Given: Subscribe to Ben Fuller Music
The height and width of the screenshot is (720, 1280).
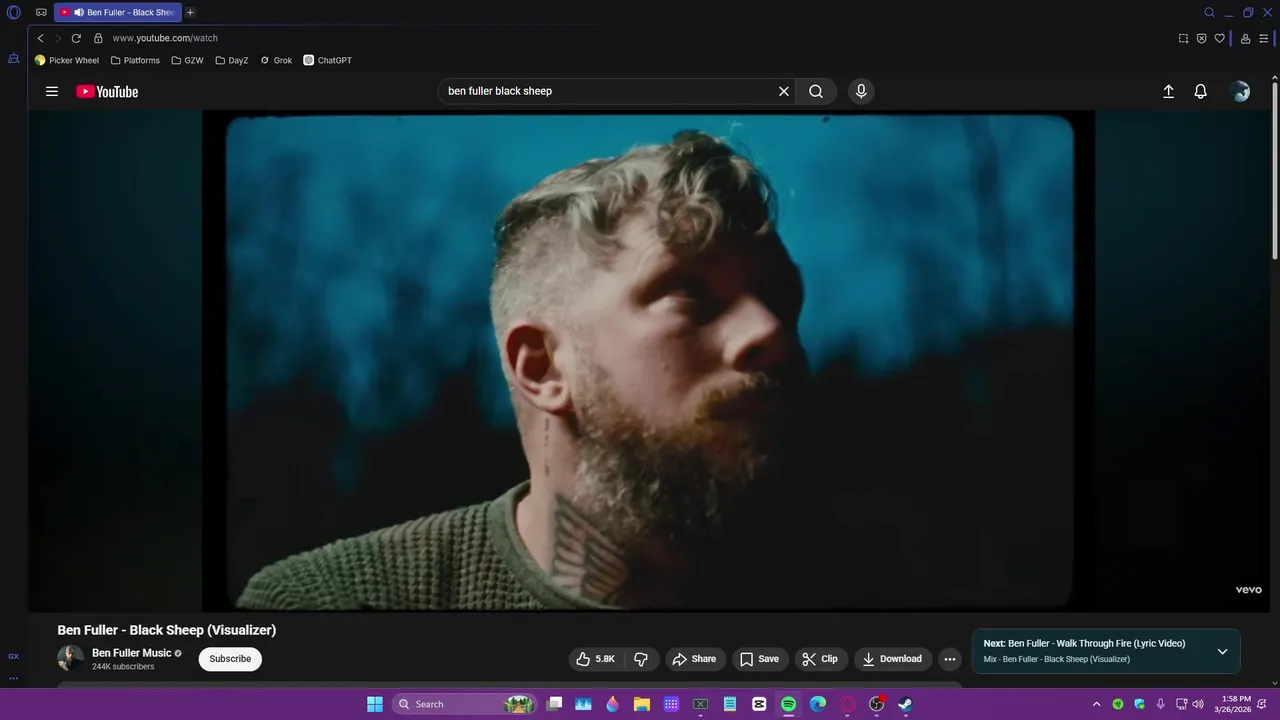Looking at the screenshot, I should tap(230, 659).
